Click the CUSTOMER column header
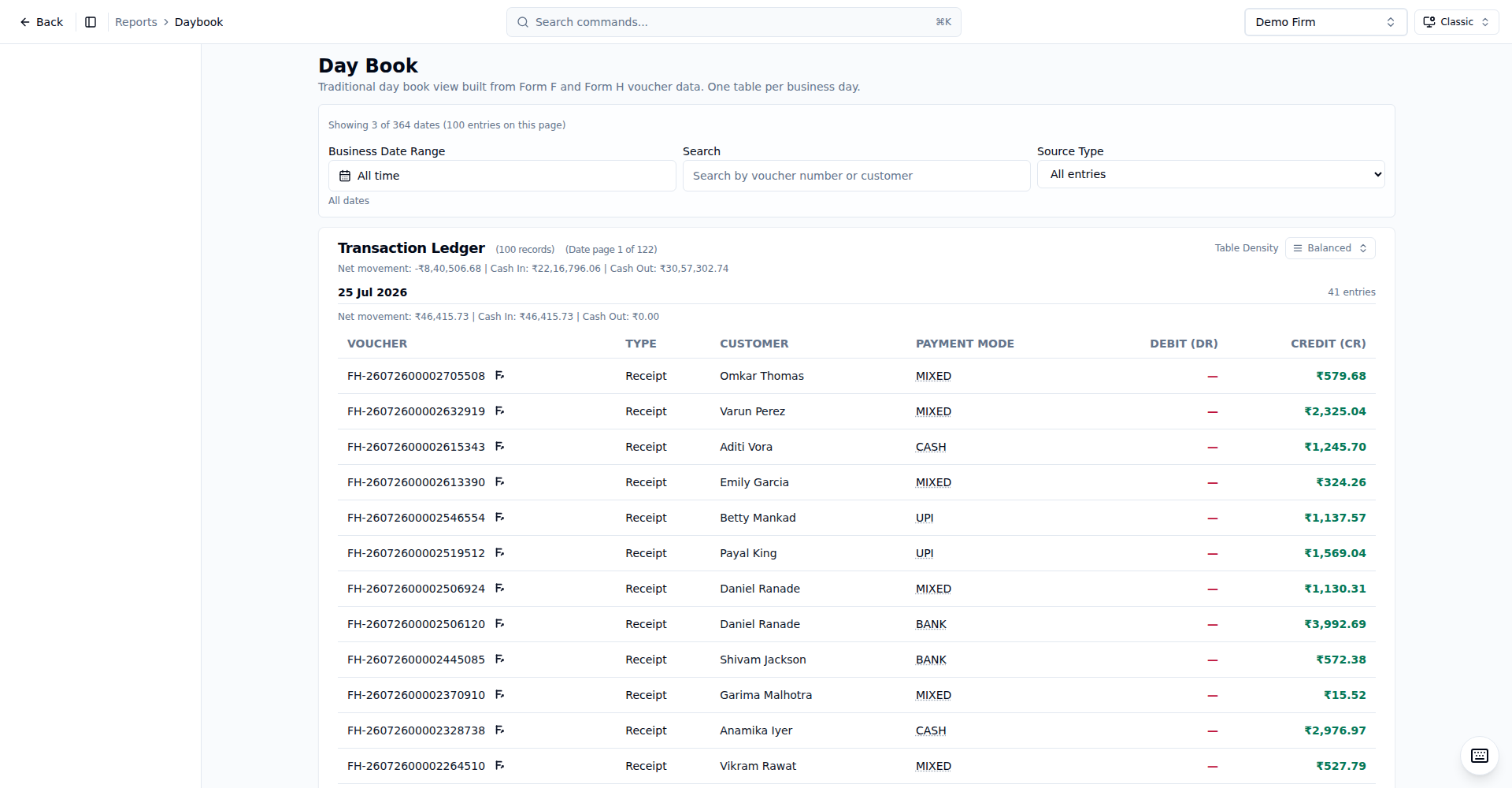The image size is (1512, 788). click(754, 344)
